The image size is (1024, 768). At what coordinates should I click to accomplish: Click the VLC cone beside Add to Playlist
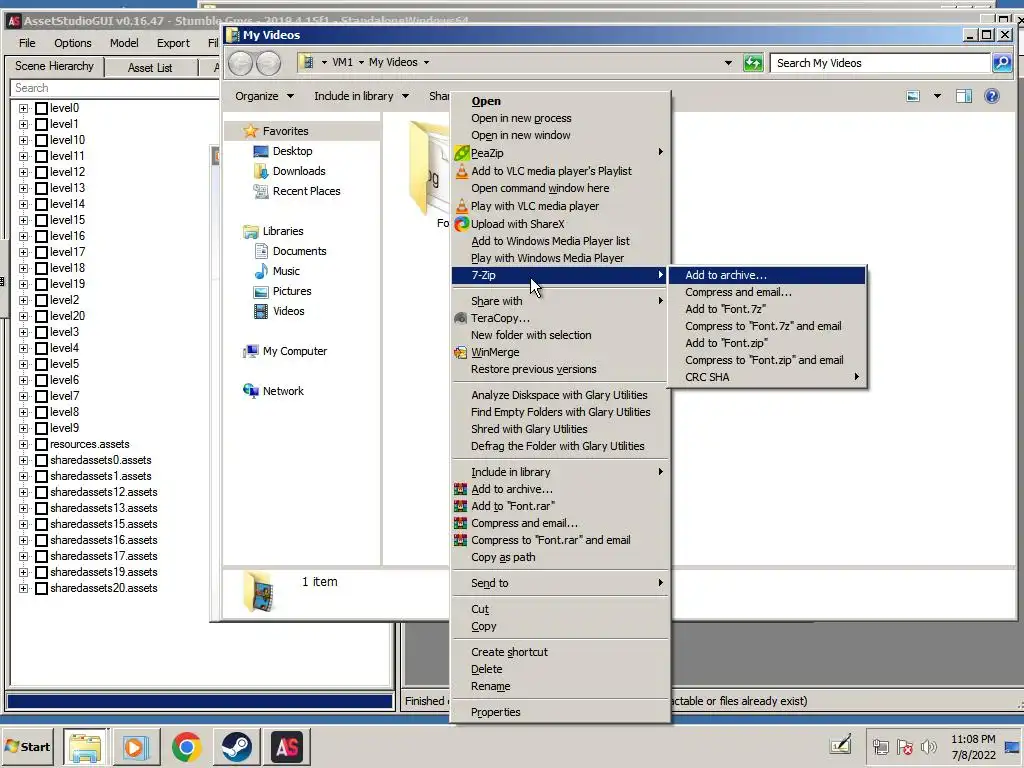click(462, 171)
